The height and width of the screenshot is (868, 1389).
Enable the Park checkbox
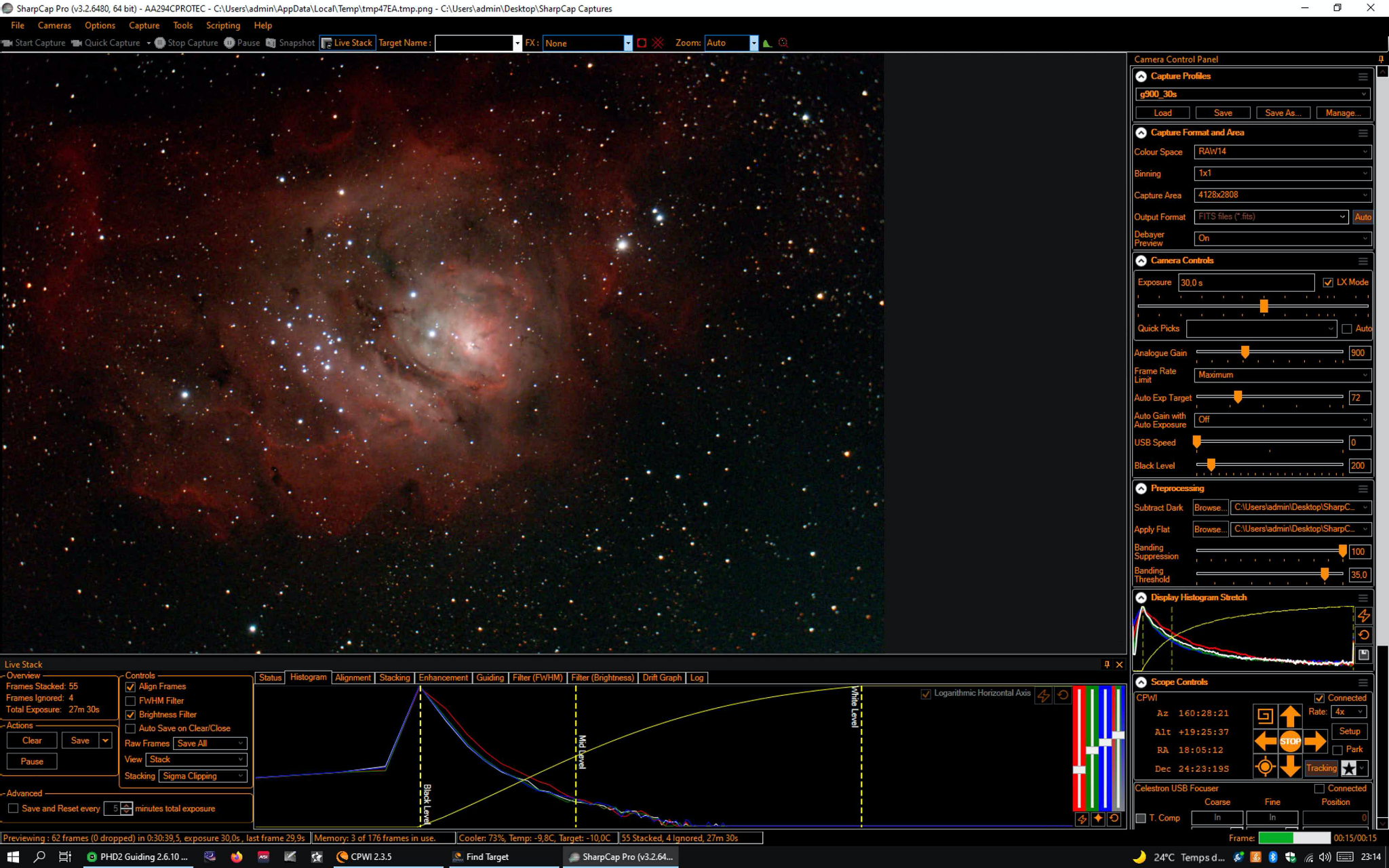pyautogui.click(x=1337, y=750)
